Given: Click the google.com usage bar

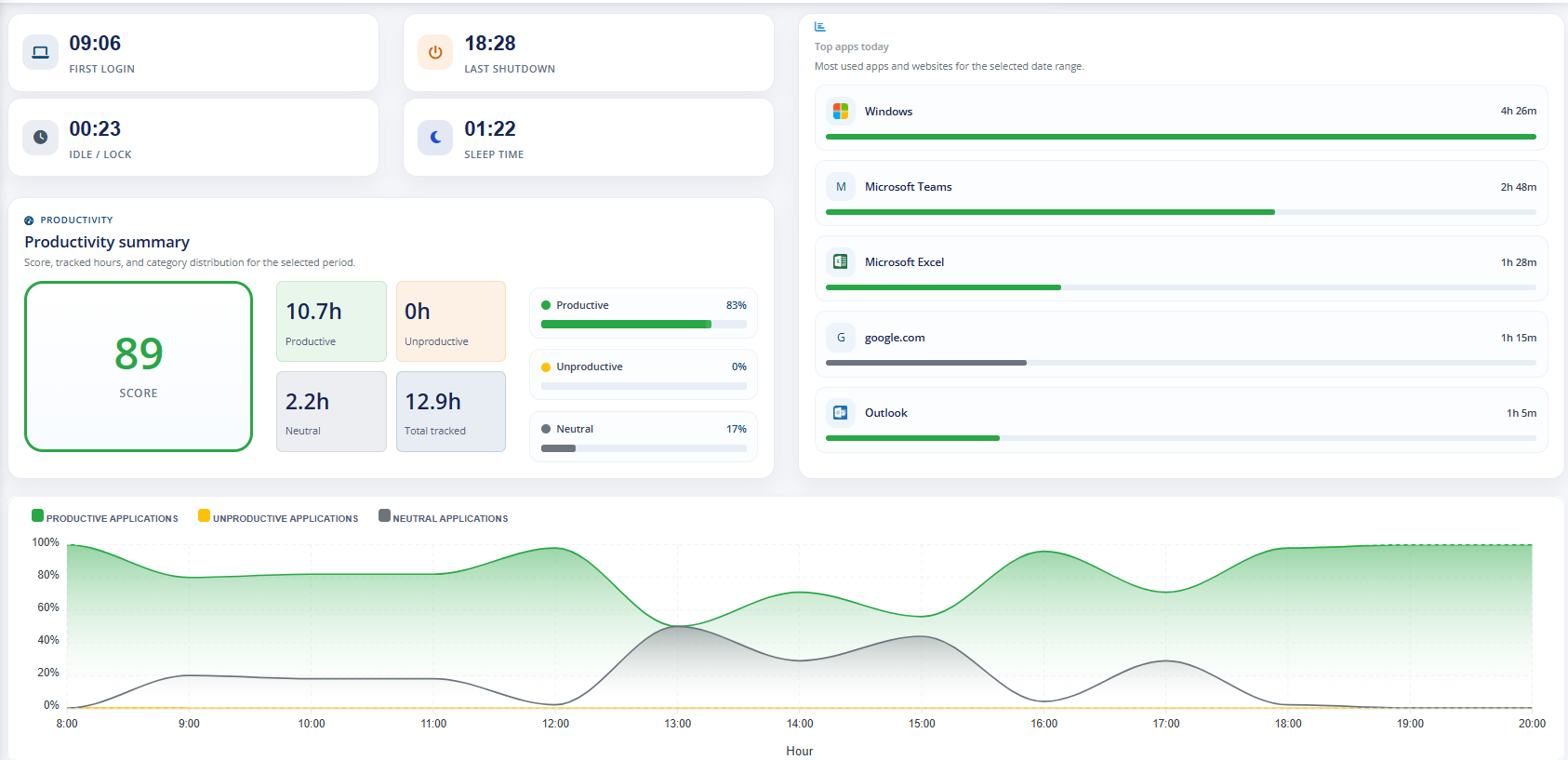Looking at the screenshot, I should click(1181, 363).
